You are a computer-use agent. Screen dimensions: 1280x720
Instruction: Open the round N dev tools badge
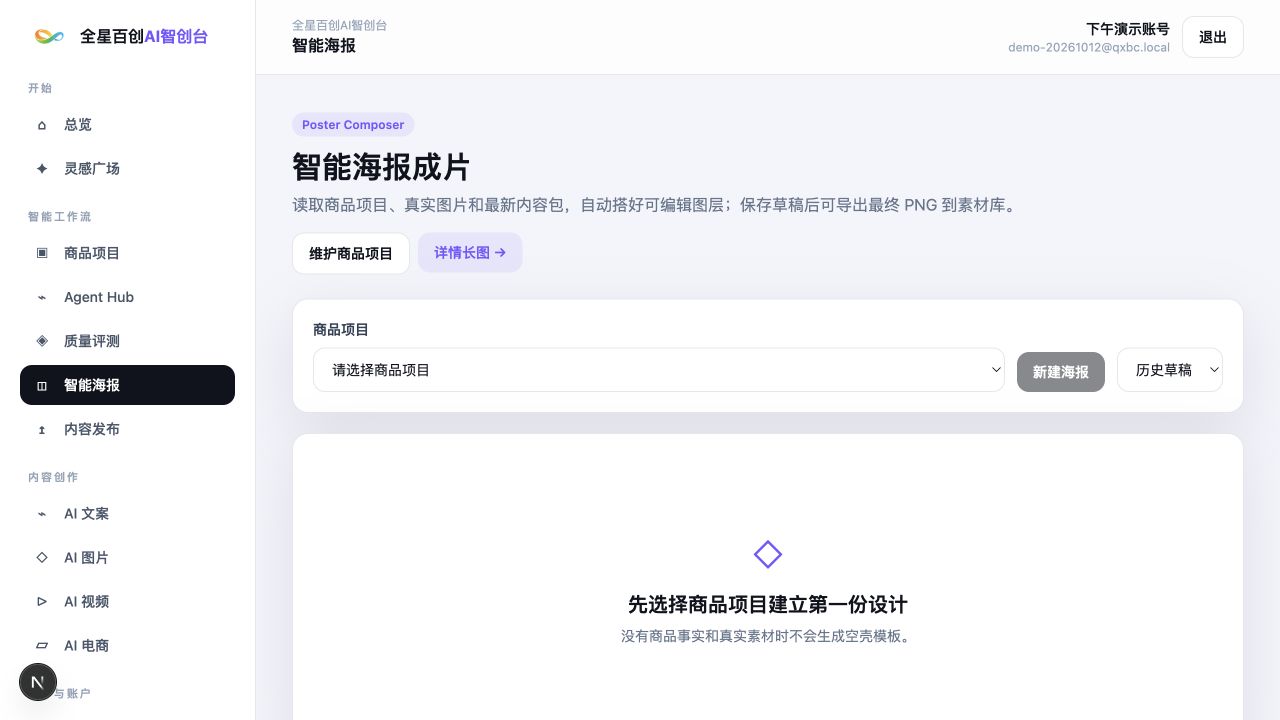coord(38,683)
